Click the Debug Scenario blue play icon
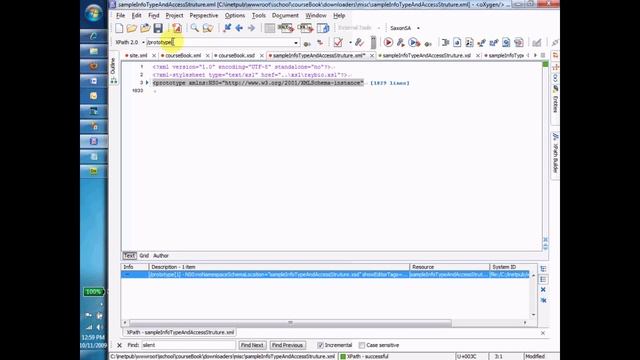The width and height of the screenshot is (640, 360). coord(413,42)
